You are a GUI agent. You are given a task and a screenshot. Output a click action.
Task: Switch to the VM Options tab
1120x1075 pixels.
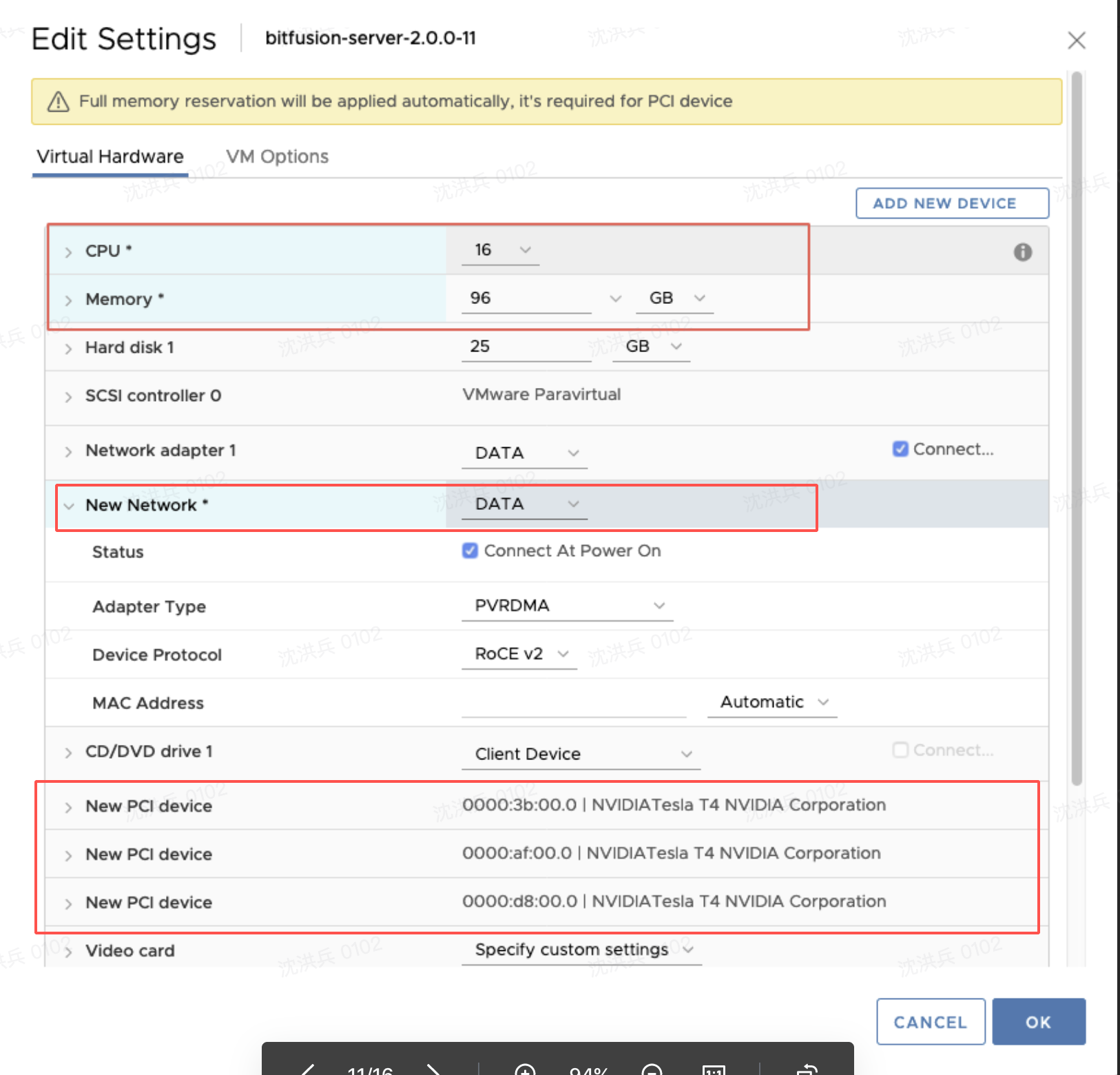pos(278,156)
